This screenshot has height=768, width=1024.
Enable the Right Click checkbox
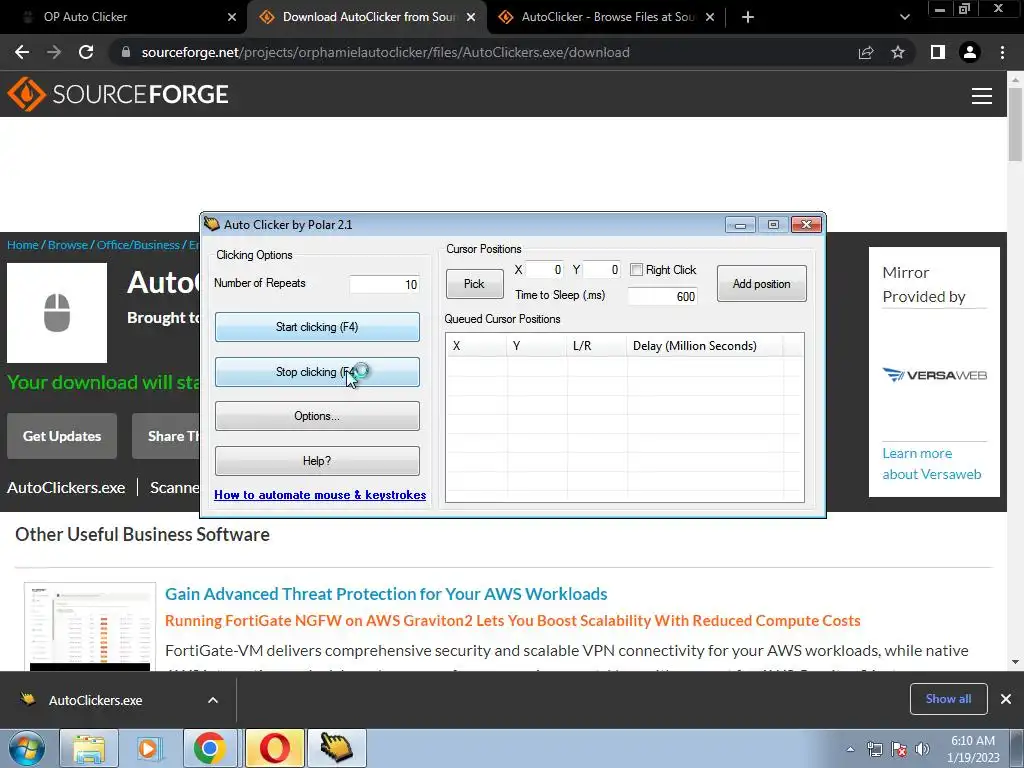(636, 270)
